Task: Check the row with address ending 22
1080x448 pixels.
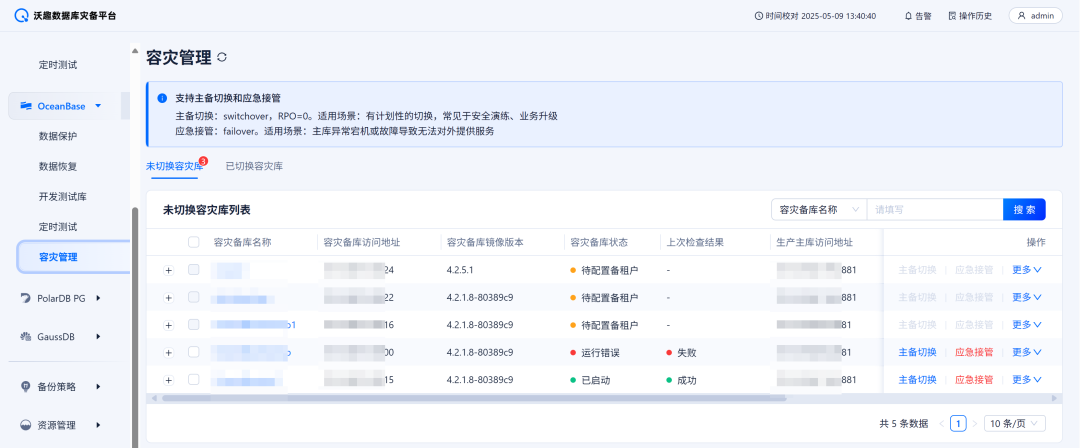Action: (194, 297)
